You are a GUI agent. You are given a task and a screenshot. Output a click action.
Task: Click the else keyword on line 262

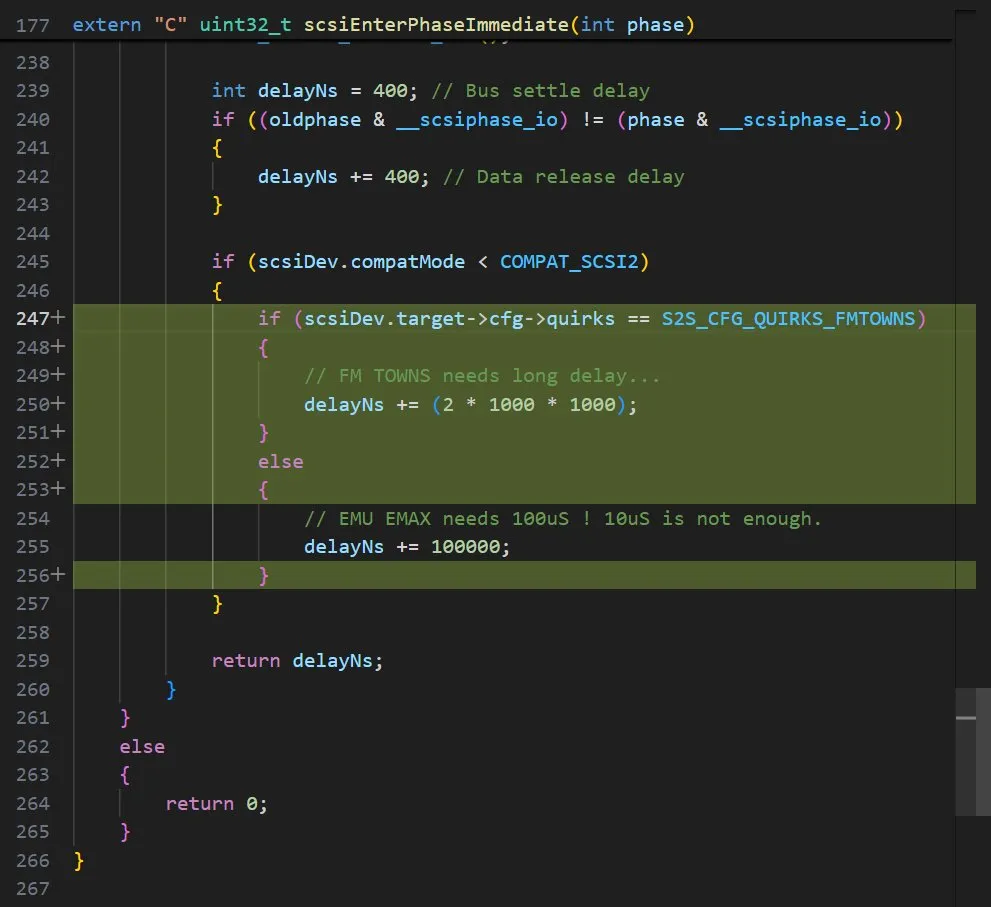142,746
